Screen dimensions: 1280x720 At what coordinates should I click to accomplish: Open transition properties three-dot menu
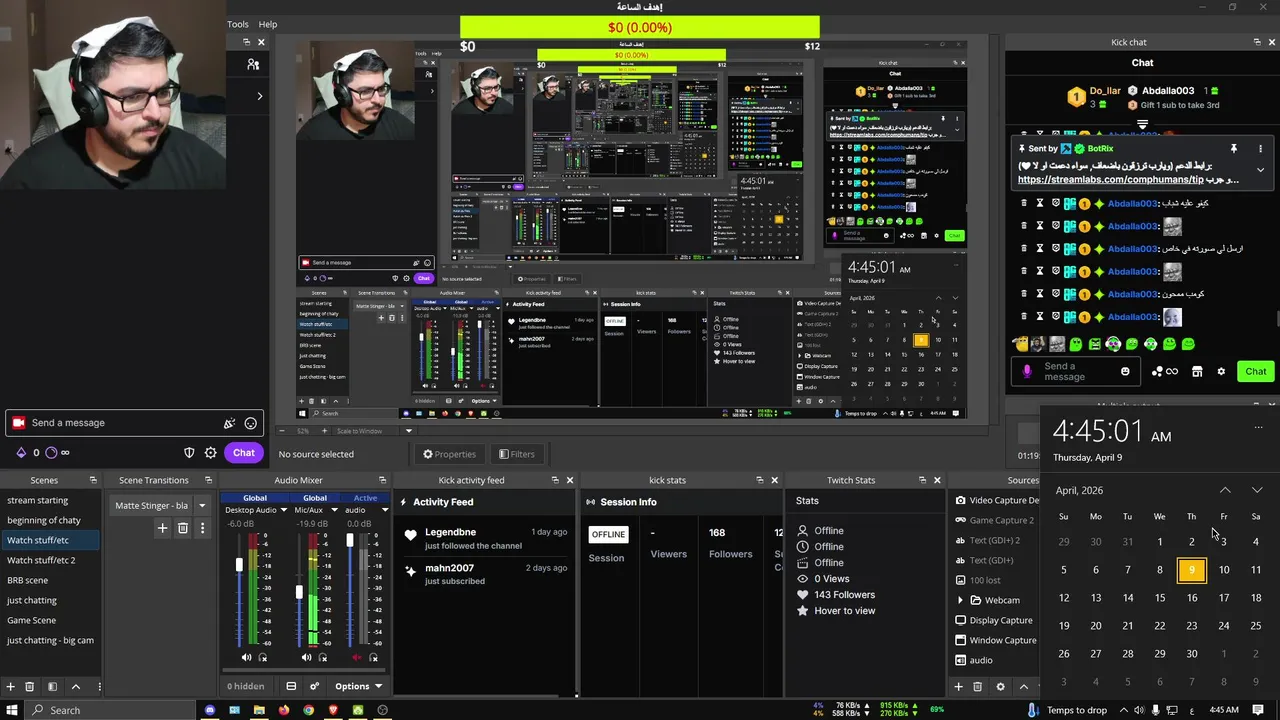coord(203,528)
